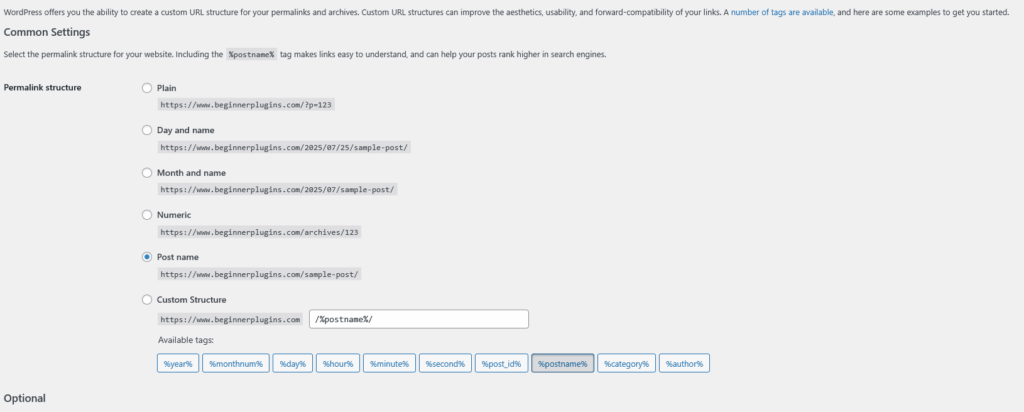Toggle the highlighted %postname% tag button
This screenshot has width=1024, height=412.
coord(563,364)
